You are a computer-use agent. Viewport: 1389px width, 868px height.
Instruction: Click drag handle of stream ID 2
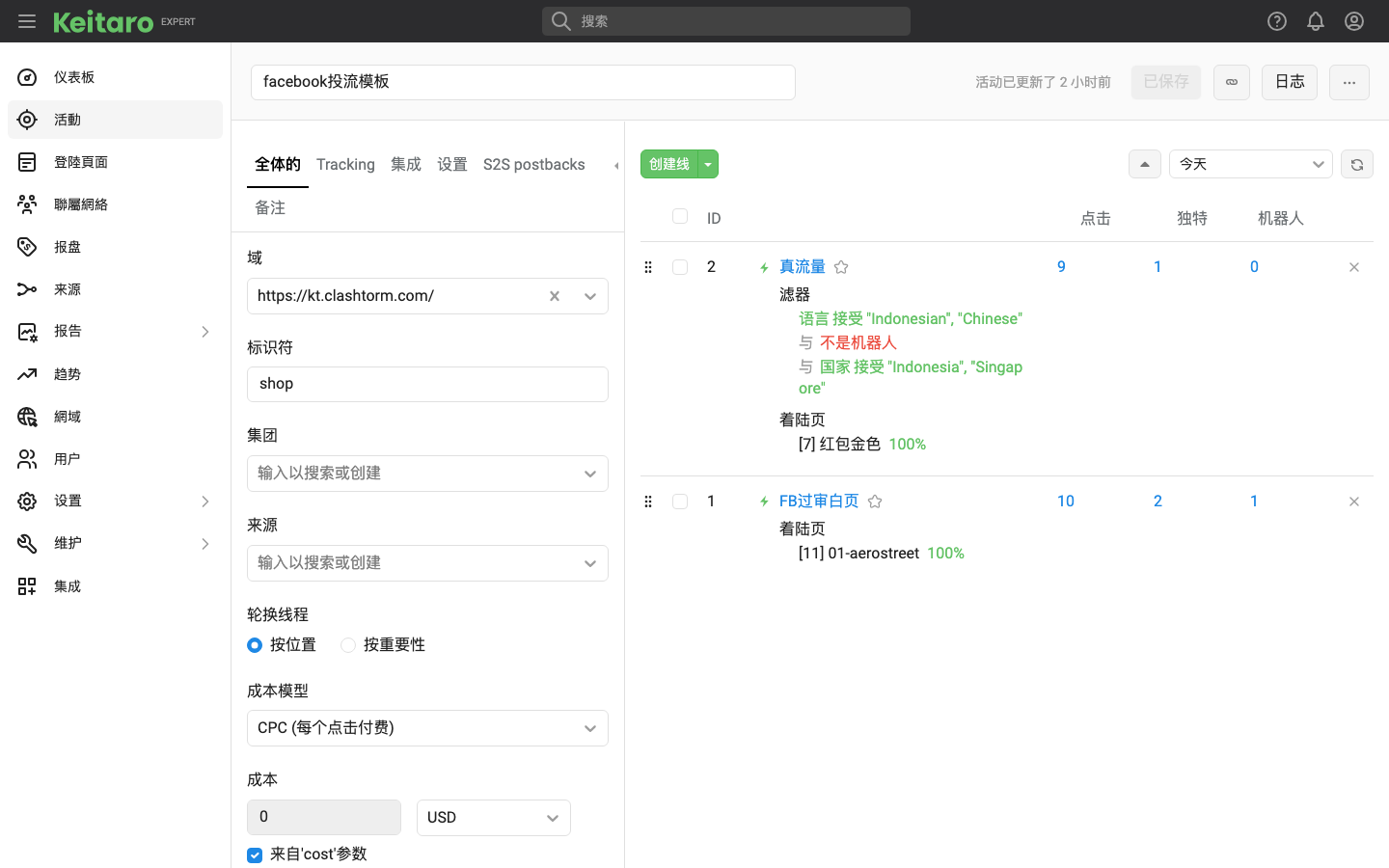tap(648, 267)
